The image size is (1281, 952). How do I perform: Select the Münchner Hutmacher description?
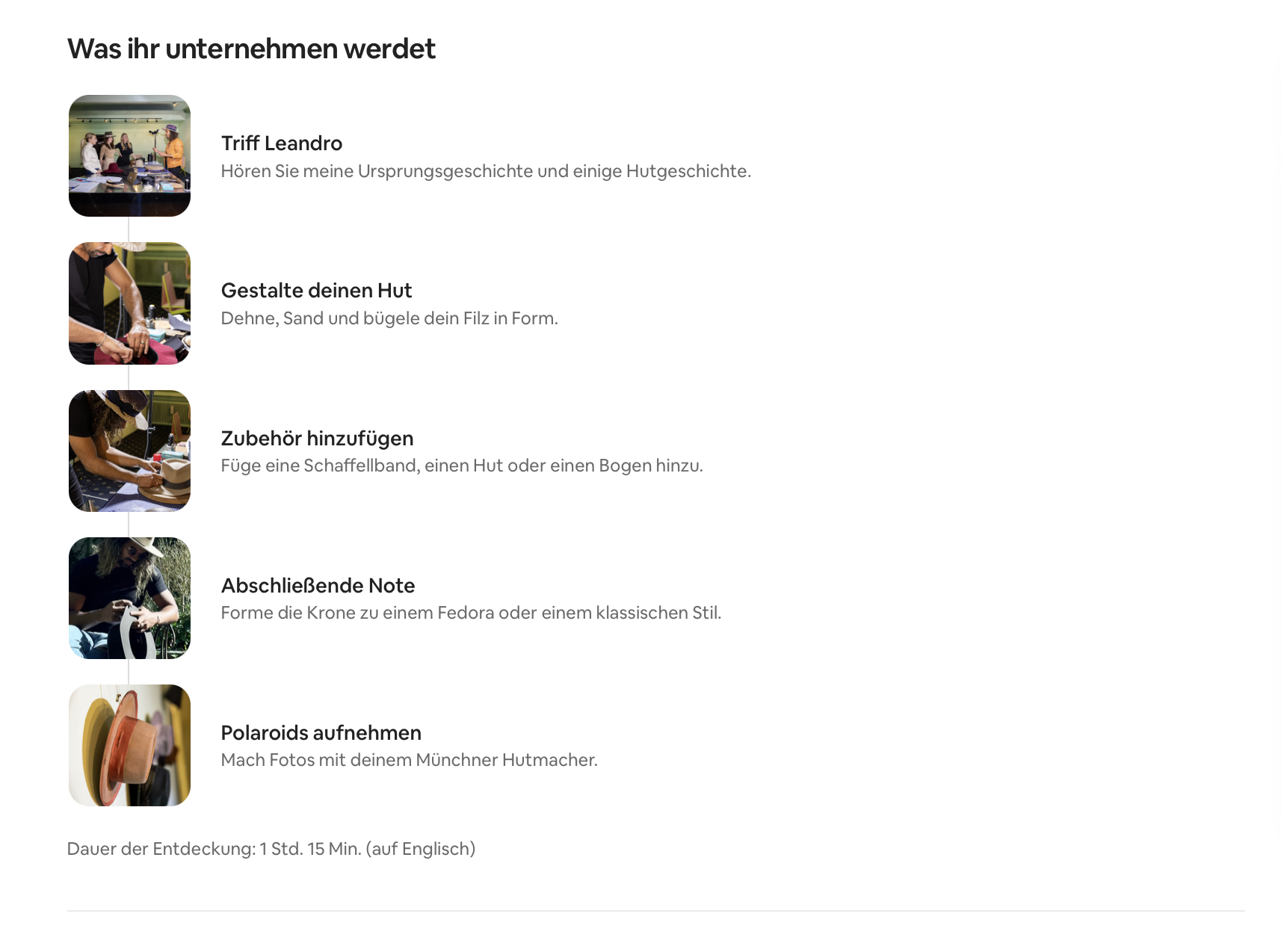point(410,760)
